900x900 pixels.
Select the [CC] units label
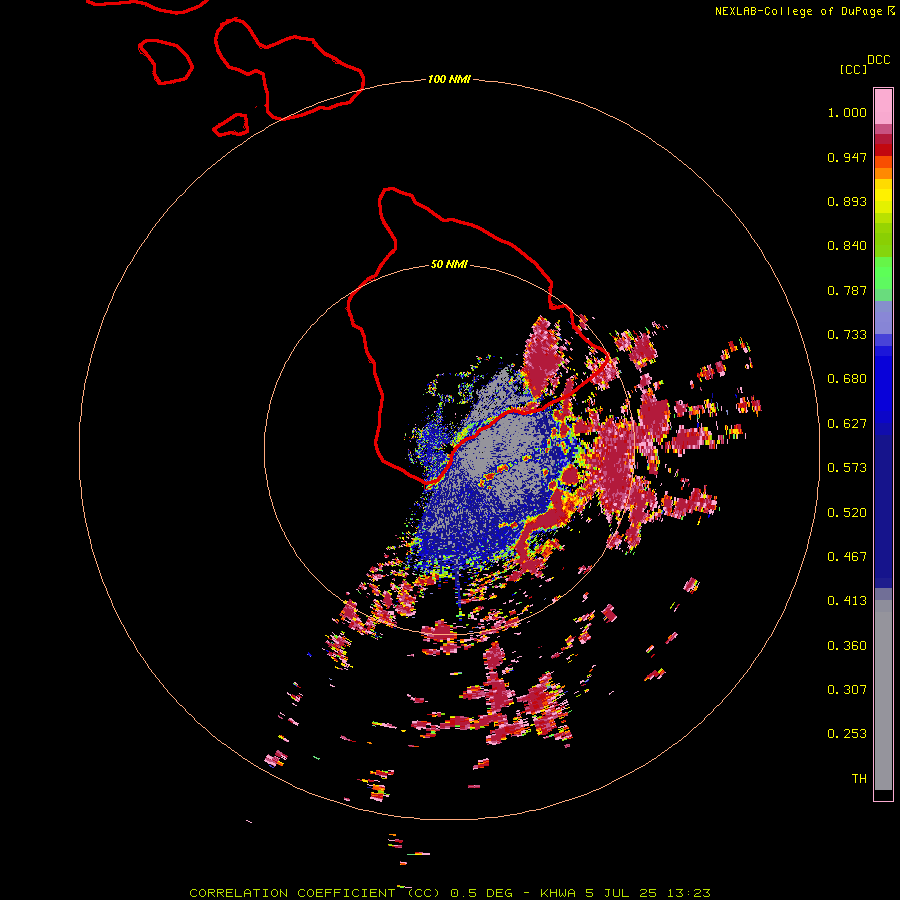(x=854, y=69)
